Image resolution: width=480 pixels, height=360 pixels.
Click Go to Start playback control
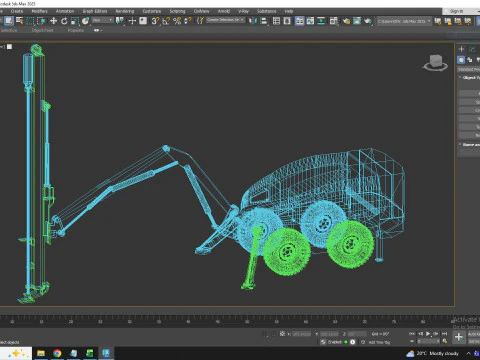click(412, 334)
